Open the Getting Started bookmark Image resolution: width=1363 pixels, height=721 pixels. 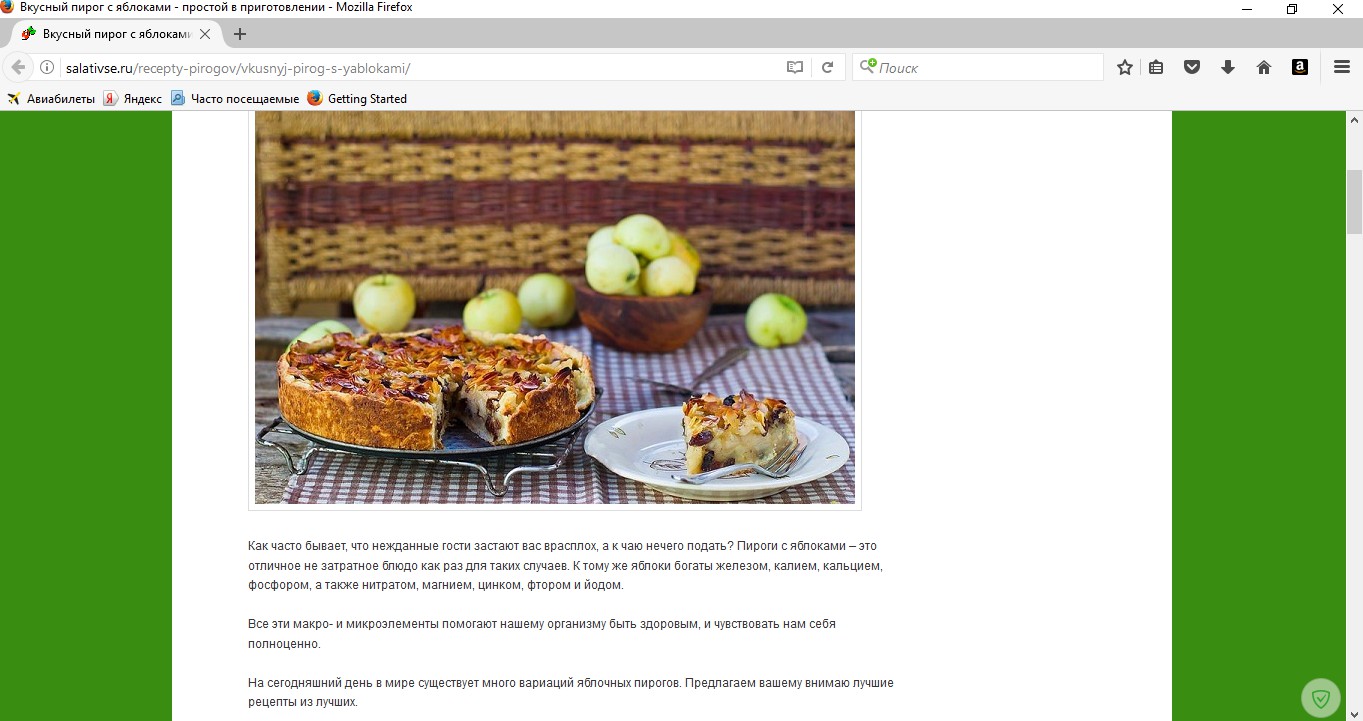[x=357, y=98]
